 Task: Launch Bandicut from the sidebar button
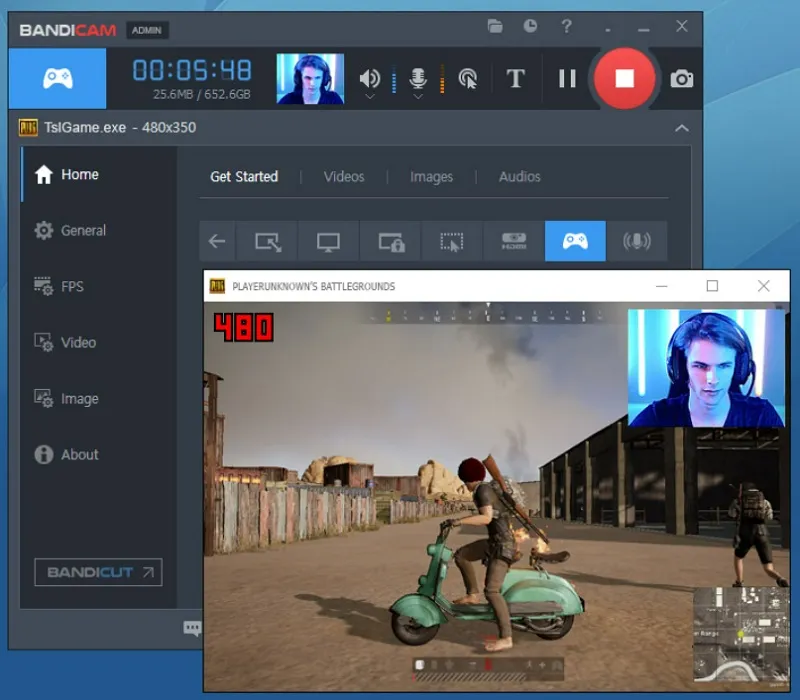click(97, 572)
